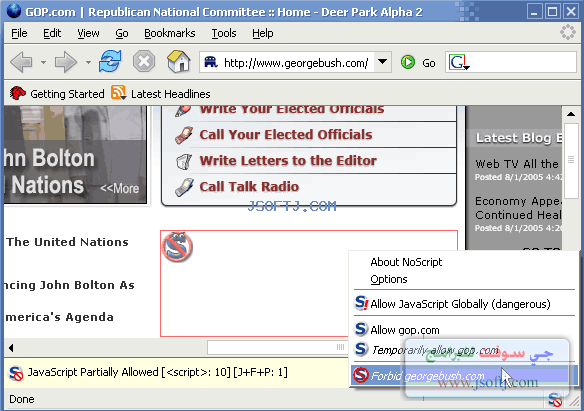Click the Latest Headlines RSS feed icon

(x=118, y=93)
